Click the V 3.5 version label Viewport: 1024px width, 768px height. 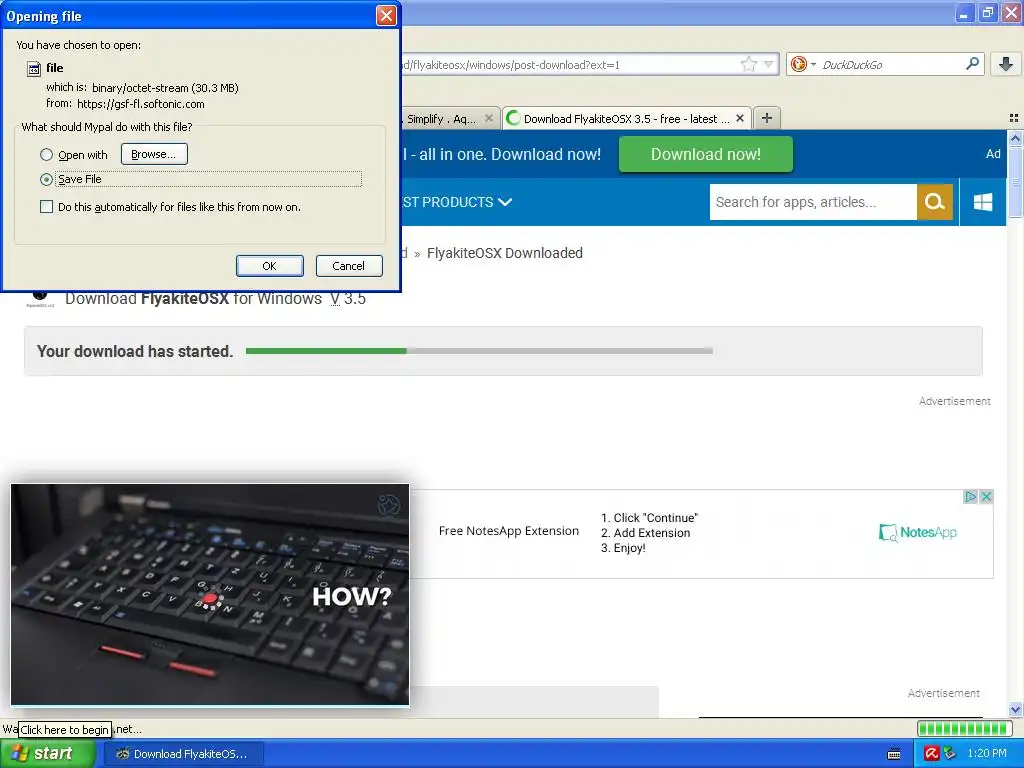pos(347,299)
